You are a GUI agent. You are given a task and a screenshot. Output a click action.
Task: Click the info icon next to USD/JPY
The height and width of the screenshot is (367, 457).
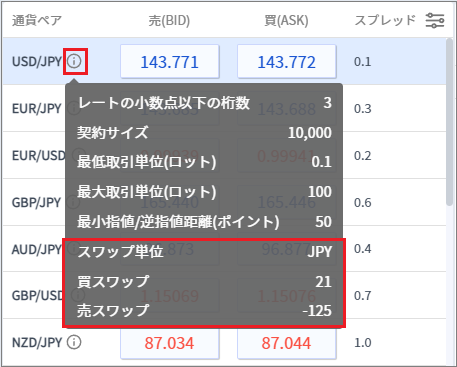coord(74,61)
